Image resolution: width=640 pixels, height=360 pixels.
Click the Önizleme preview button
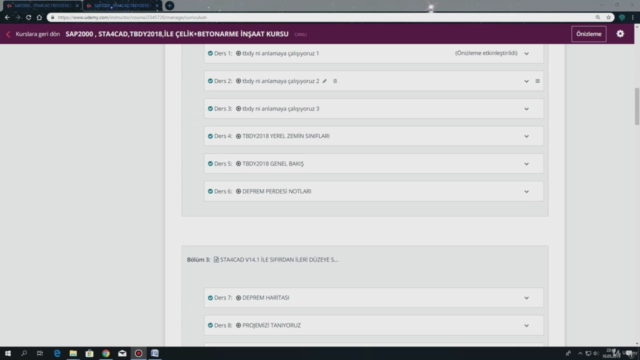coord(589,34)
